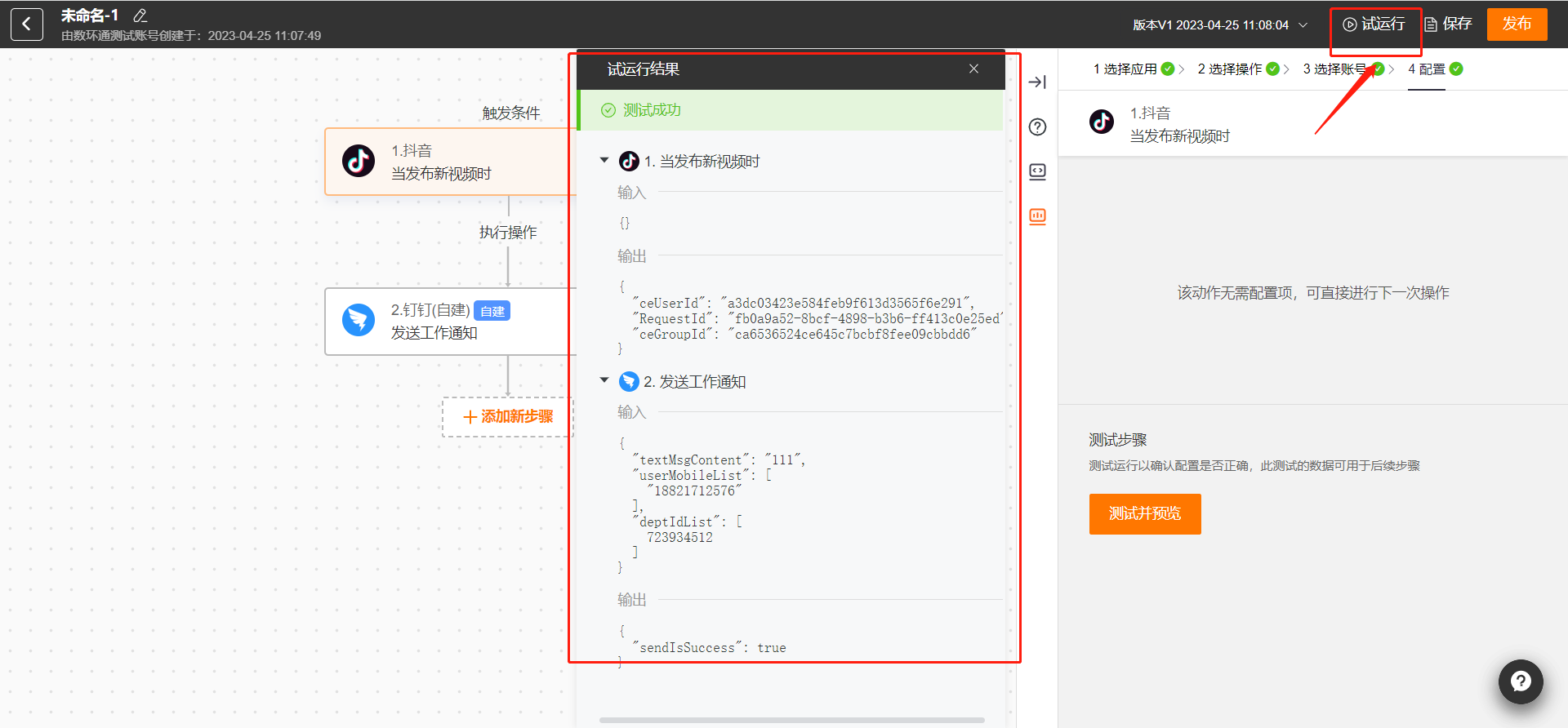Collapse step 1 result section
This screenshot has width=1568, height=728.
click(604, 161)
